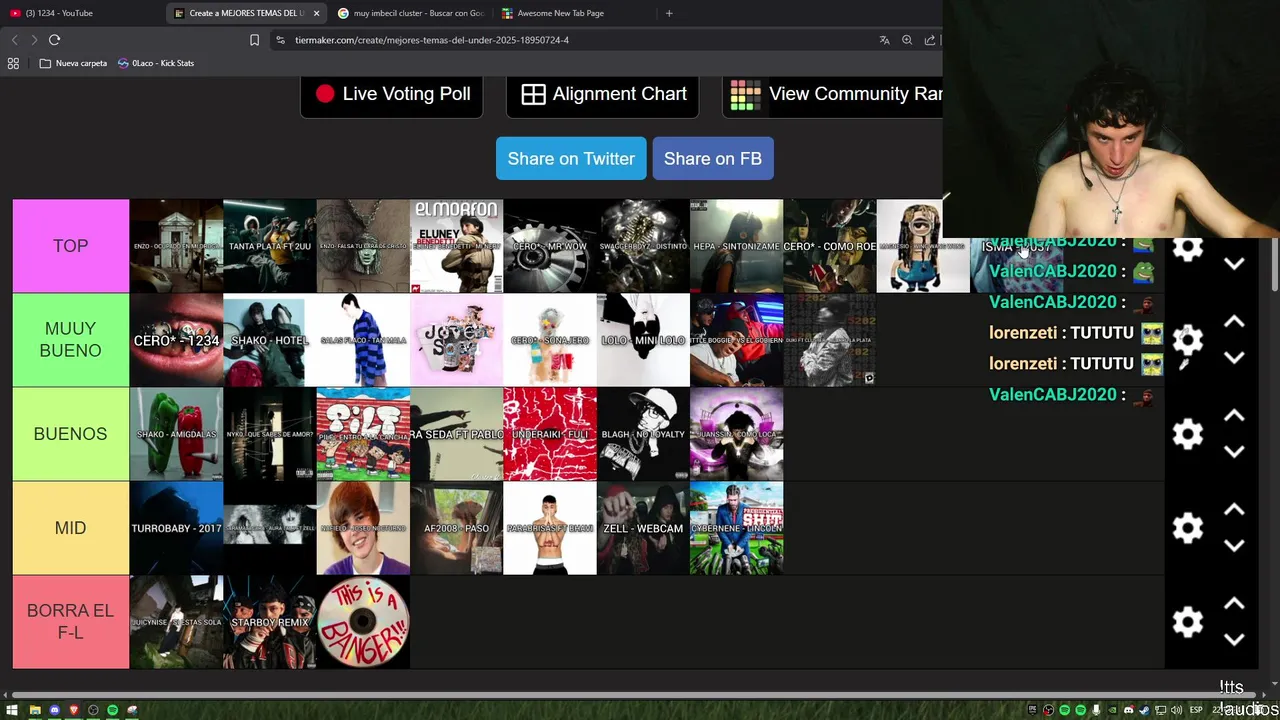The width and height of the screenshot is (1280, 720).
Task: Select the ZELL - WEBCAM thumbnail
Action: pyautogui.click(x=643, y=528)
